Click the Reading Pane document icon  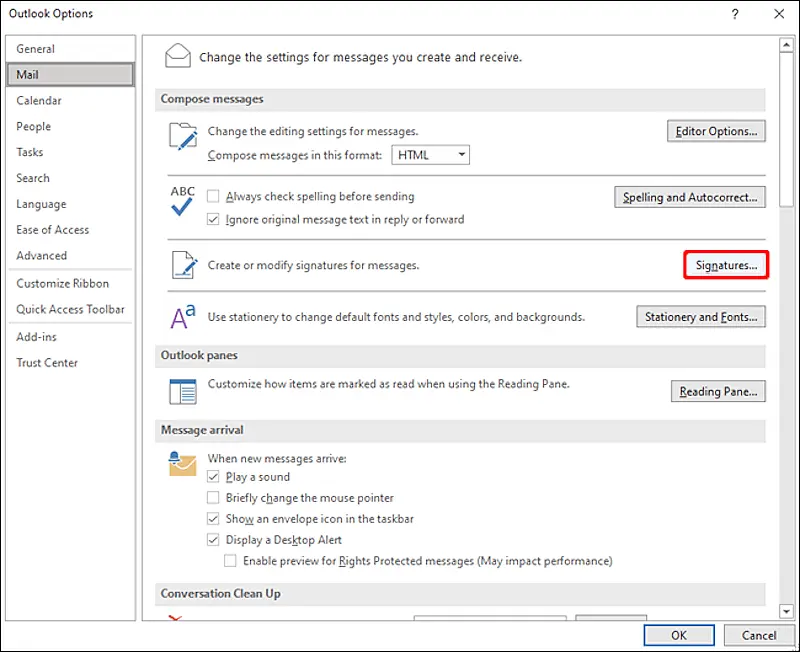[183, 390]
